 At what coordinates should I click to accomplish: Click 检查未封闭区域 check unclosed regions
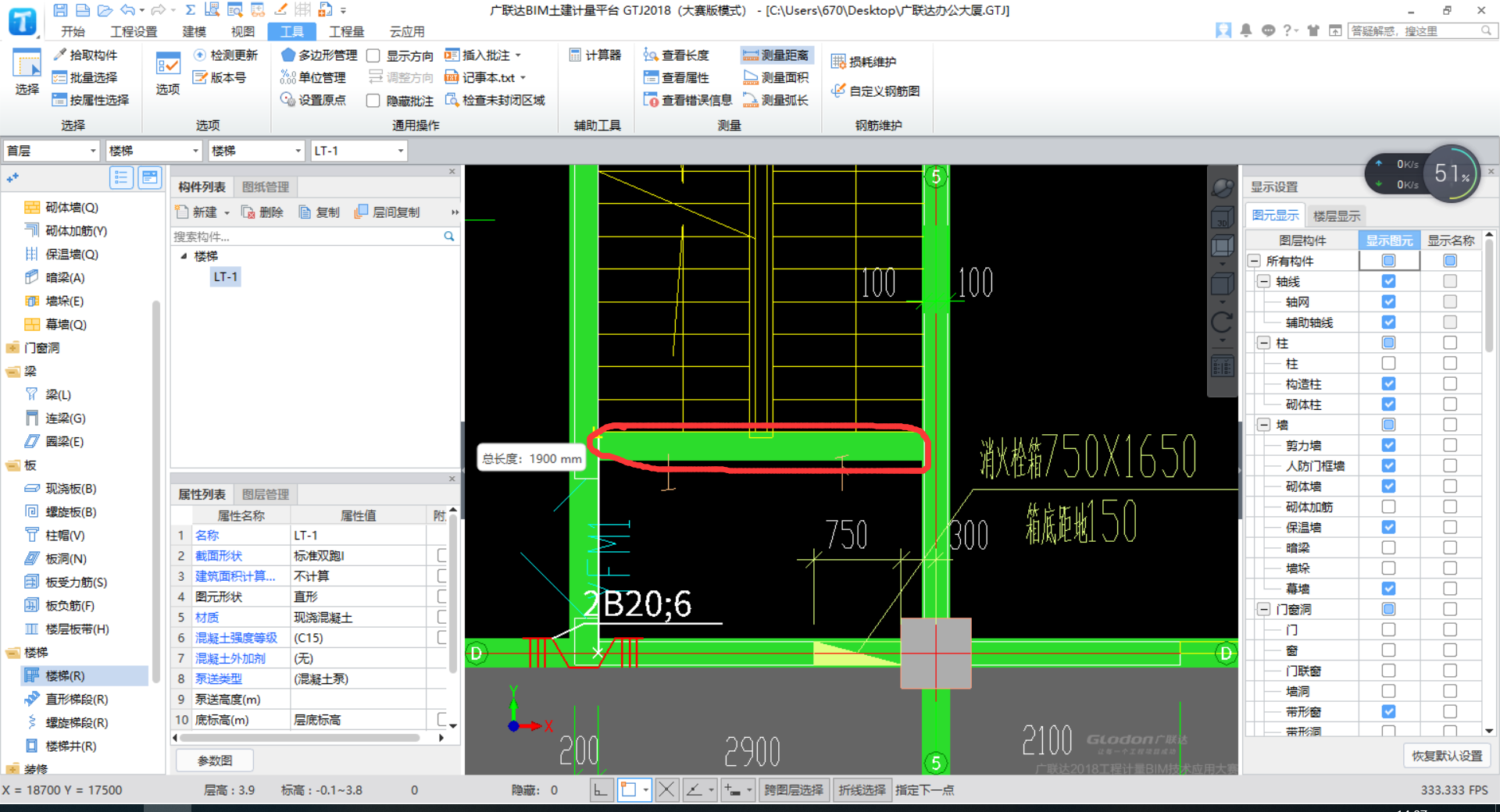(495, 100)
